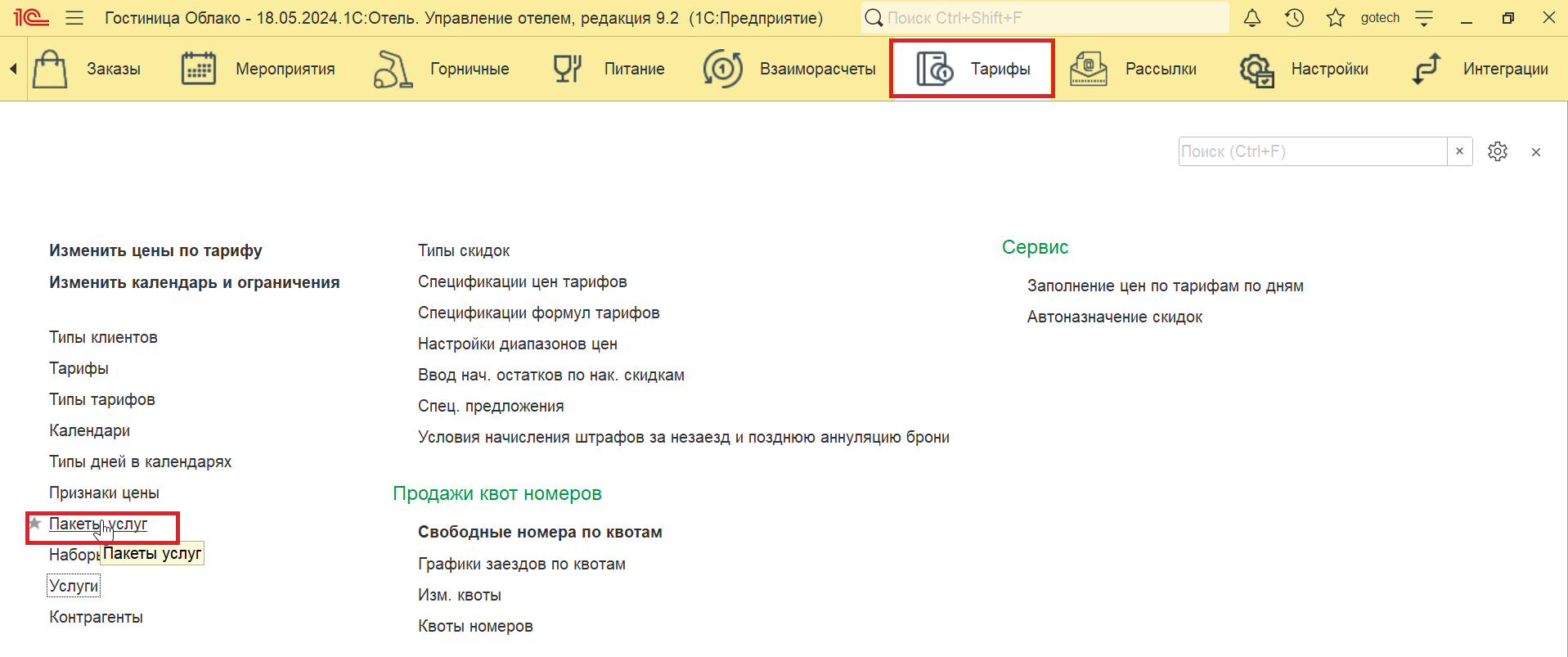Open Типы дней в календарях
The width and height of the screenshot is (1568, 657).
click(140, 461)
